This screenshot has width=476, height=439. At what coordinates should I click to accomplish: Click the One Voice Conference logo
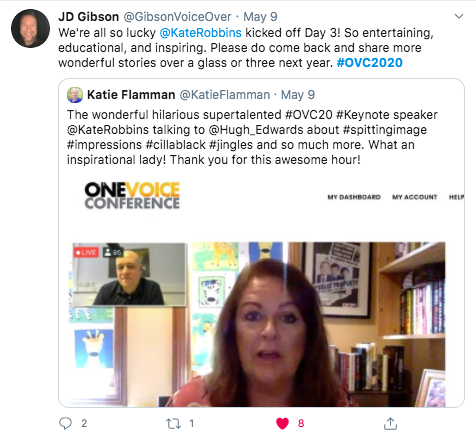click(132, 195)
